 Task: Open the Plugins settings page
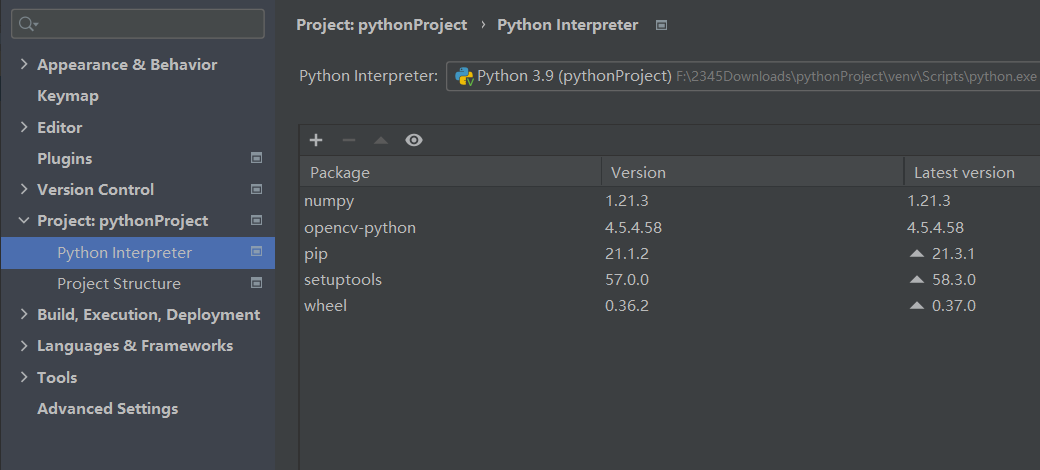point(64,158)
